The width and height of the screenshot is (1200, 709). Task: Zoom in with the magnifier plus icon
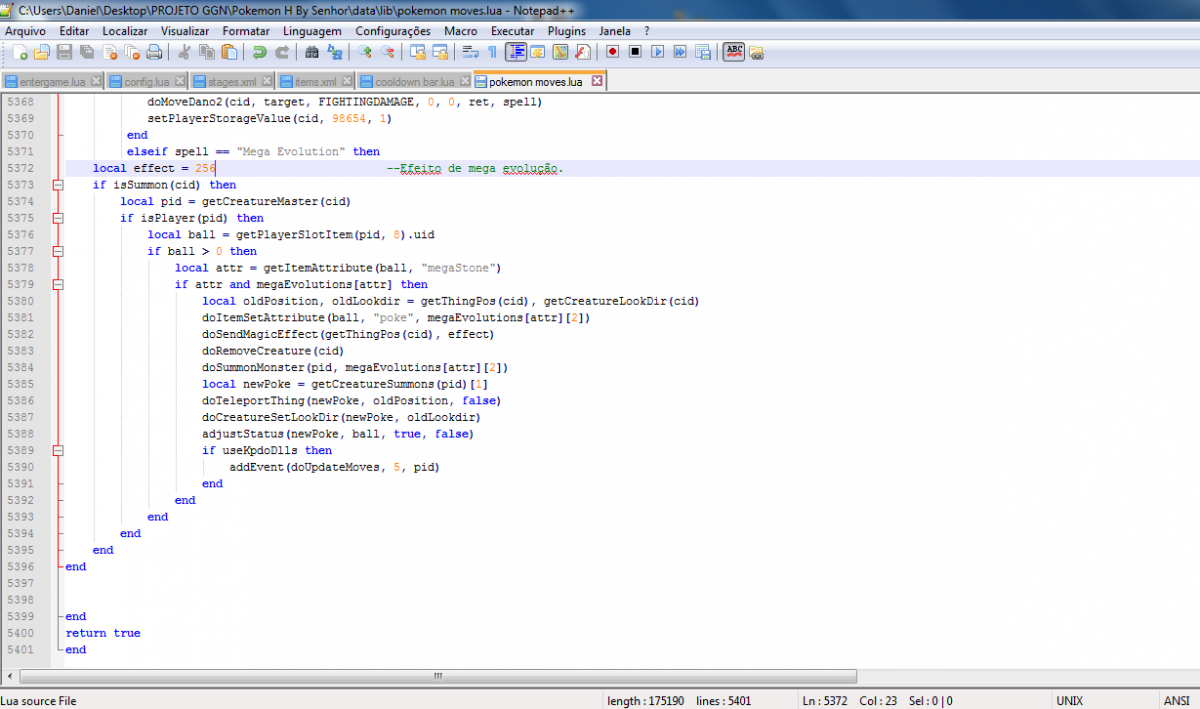[x=364, y=51]
